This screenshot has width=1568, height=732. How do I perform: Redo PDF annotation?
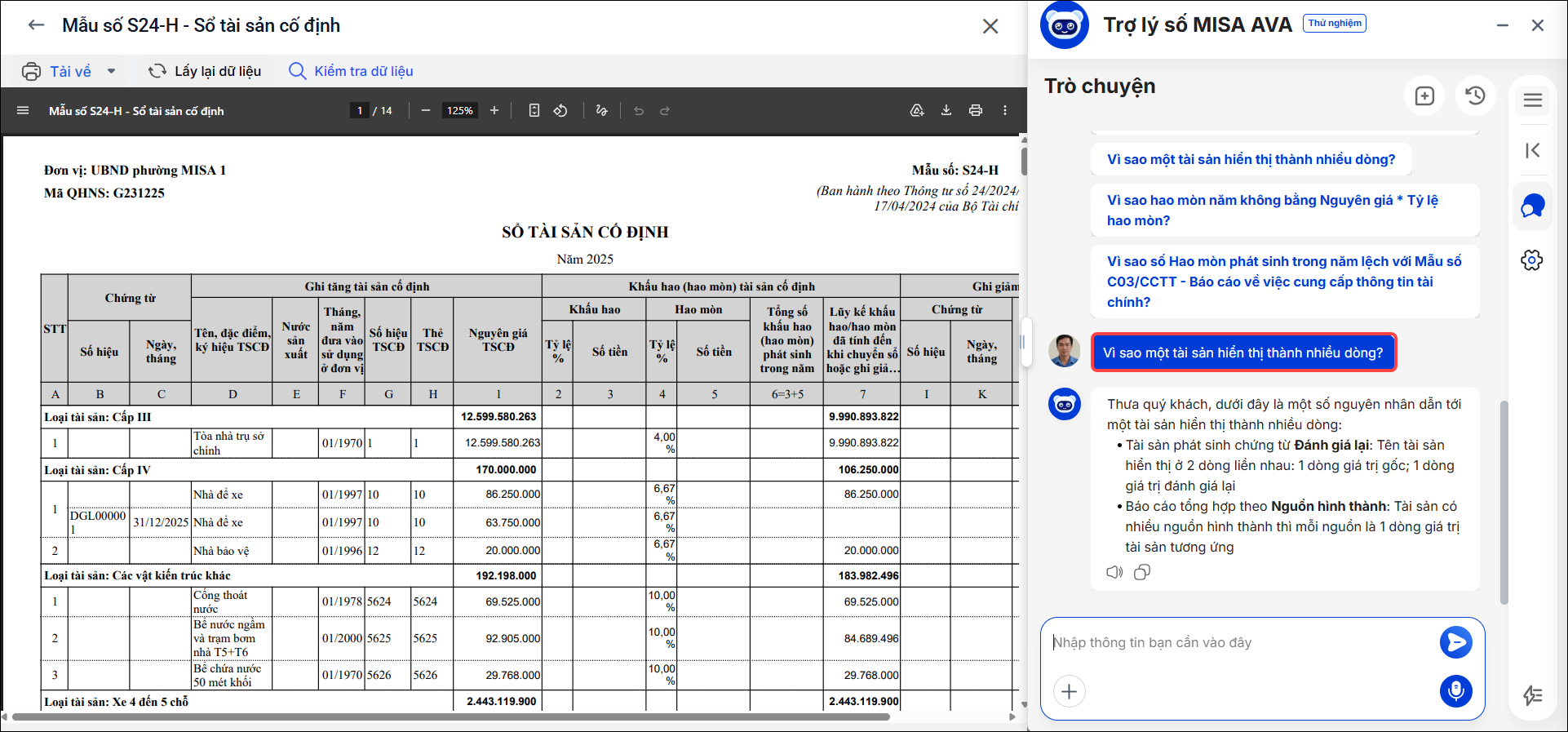665,110
